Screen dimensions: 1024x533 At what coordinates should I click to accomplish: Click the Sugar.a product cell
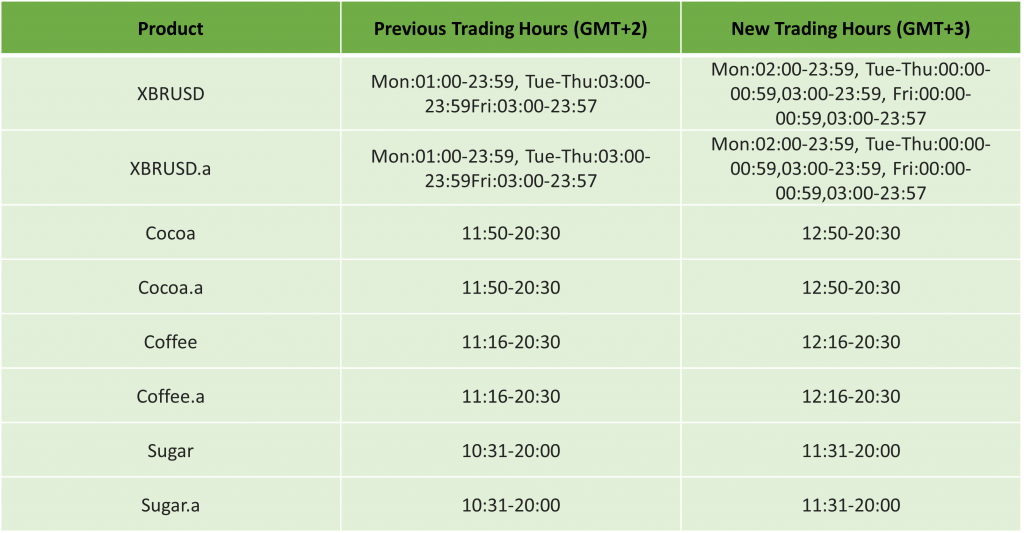click(170, 505)
